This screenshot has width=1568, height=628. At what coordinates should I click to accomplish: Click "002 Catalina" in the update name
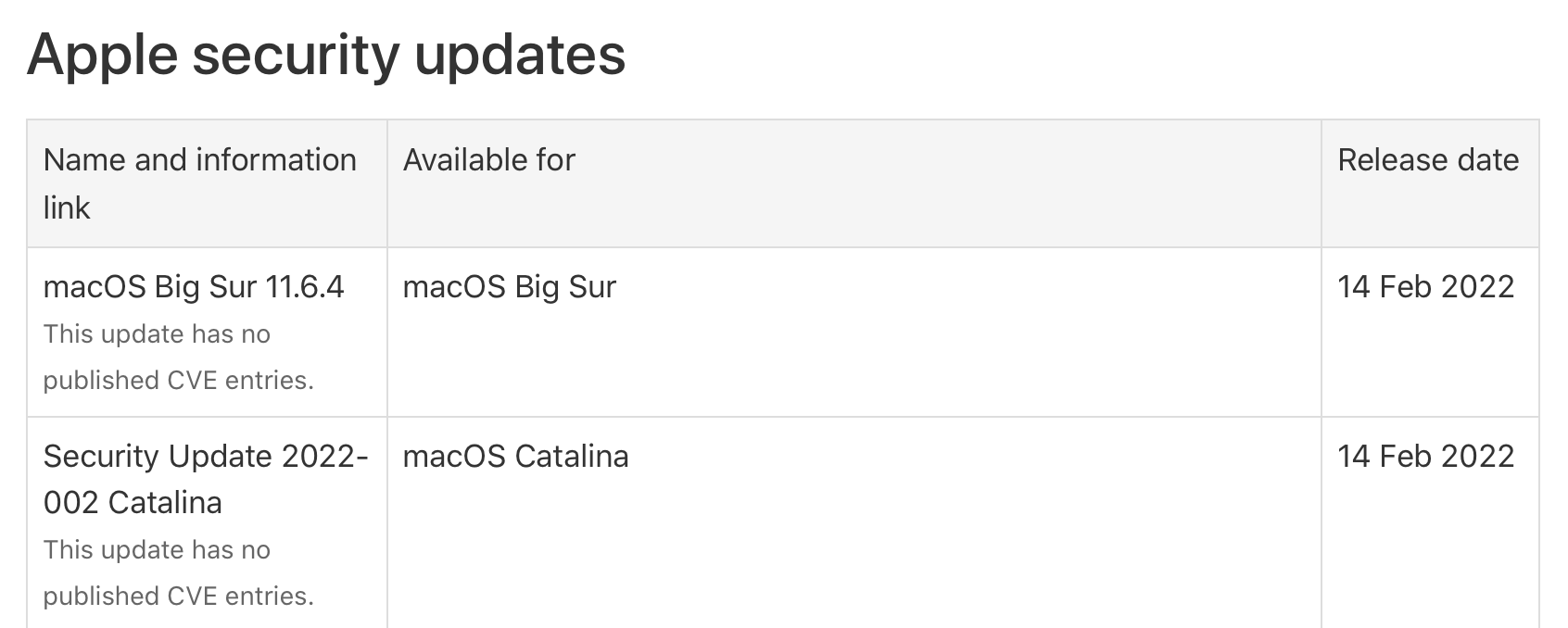[133, 503]
